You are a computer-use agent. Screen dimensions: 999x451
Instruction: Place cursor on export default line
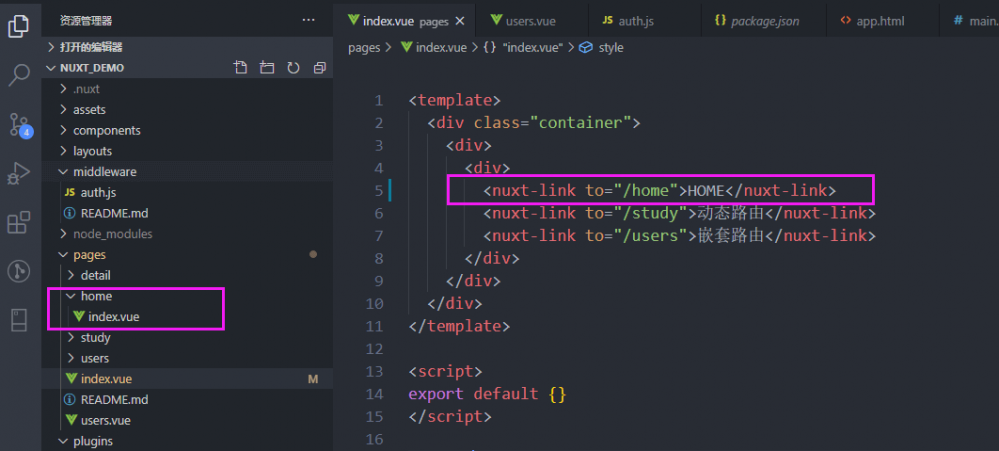[487, 394]
